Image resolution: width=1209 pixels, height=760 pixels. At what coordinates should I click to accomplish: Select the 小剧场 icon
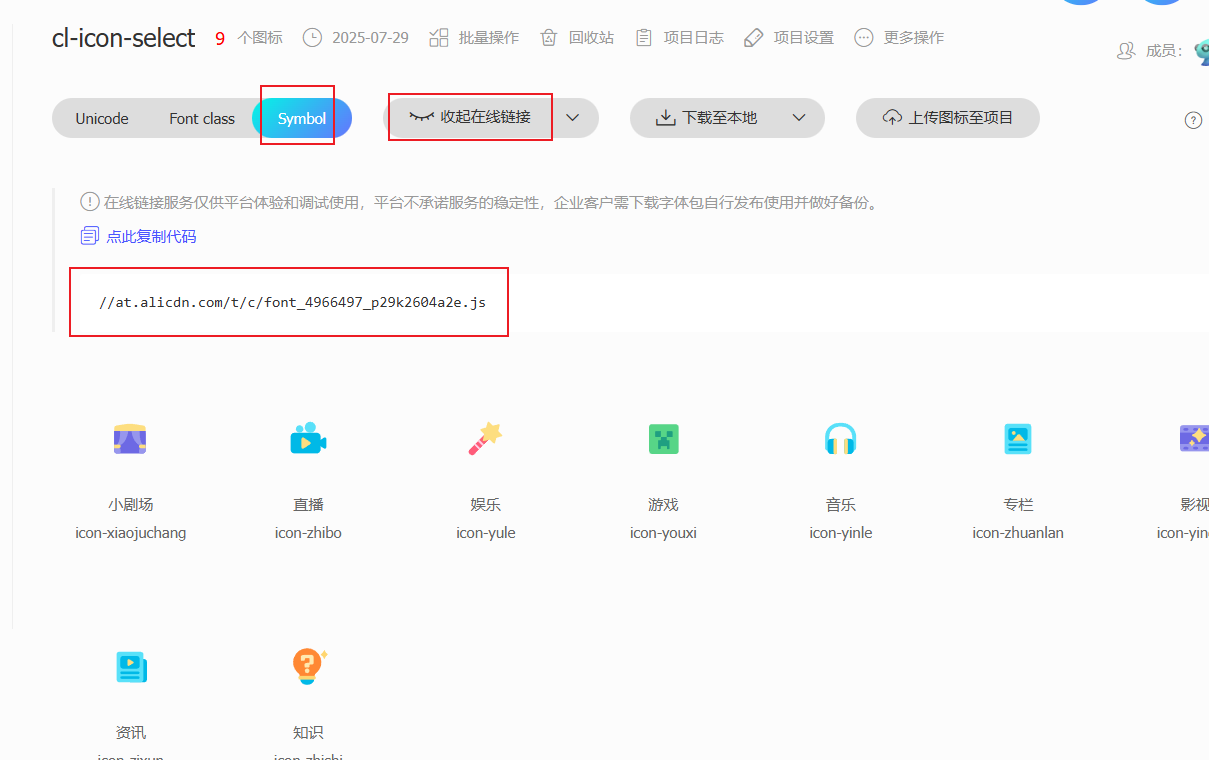tap(130, 438)
